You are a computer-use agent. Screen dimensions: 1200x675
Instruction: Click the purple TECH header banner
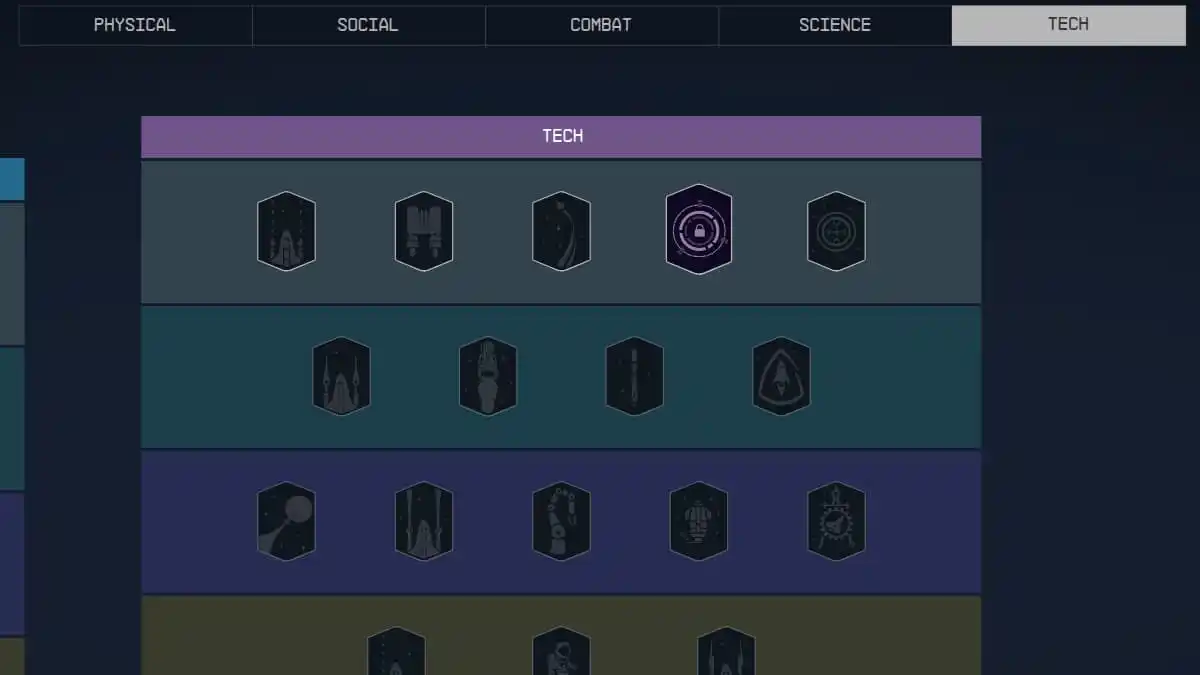(x=561, y=136)
